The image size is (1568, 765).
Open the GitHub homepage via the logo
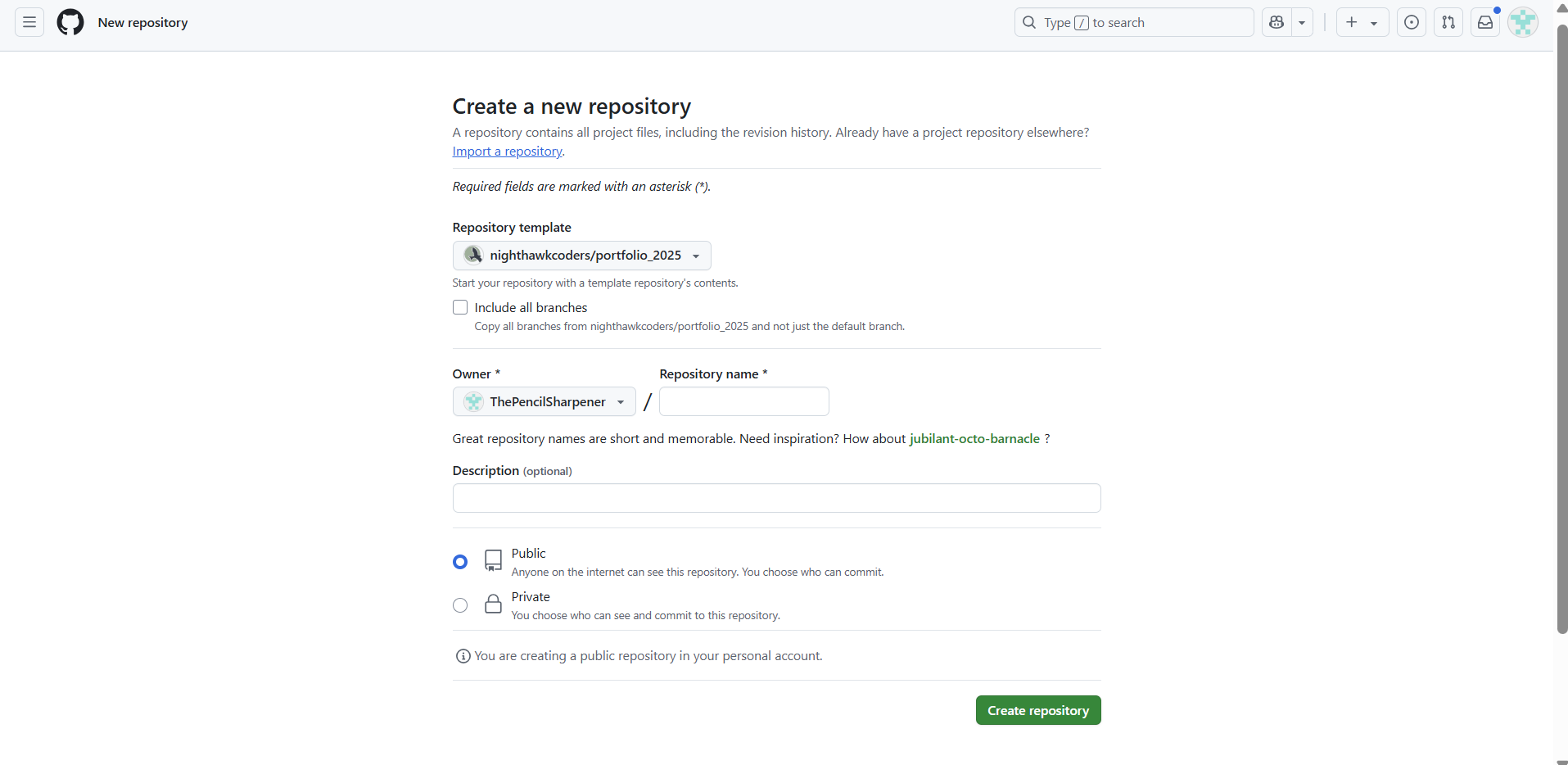[x=70, y=22]
